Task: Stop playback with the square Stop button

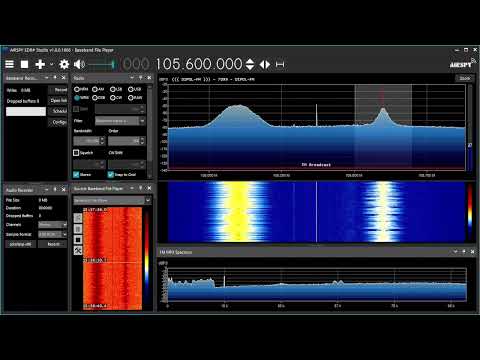Action: pyautogui.click(x=24, y=64)
